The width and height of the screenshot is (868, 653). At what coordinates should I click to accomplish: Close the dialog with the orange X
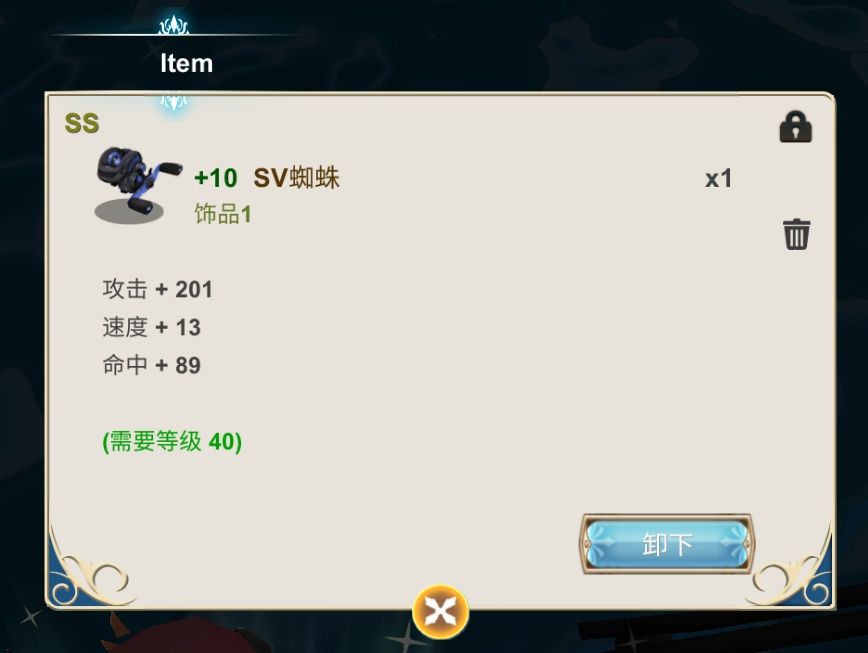click(440, 611)
